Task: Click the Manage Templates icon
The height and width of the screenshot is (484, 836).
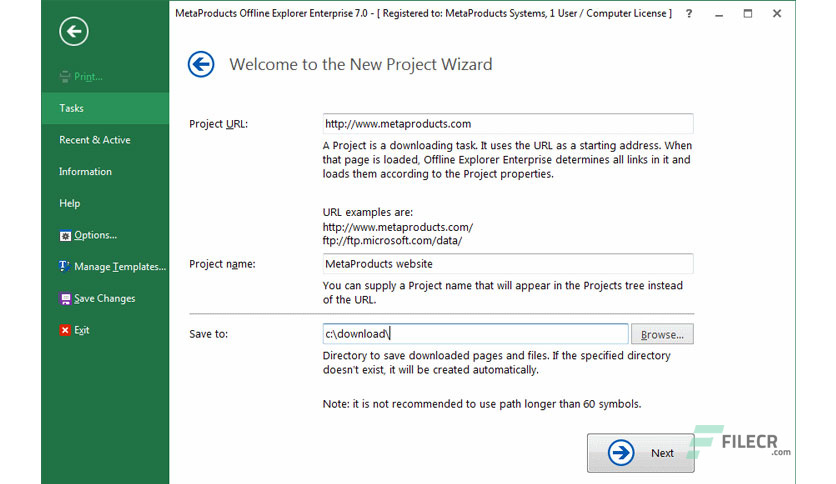Action: coord(65,267)
